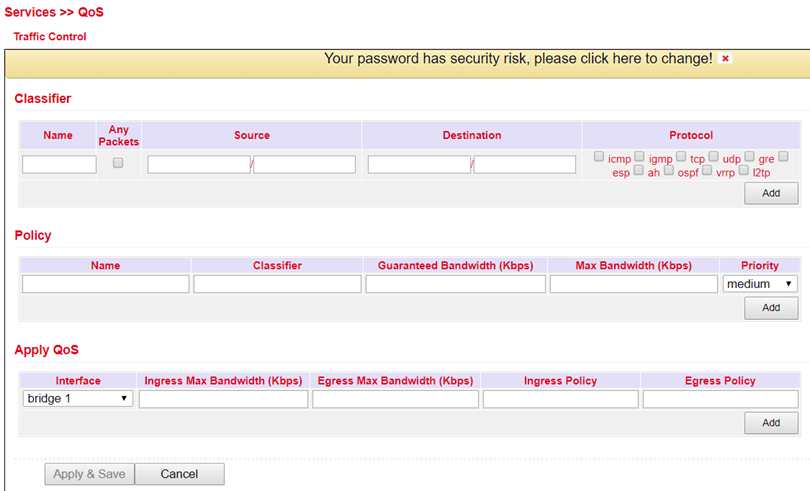
Task: Check the igmp protocol checkbox
Action: [639, 156]
